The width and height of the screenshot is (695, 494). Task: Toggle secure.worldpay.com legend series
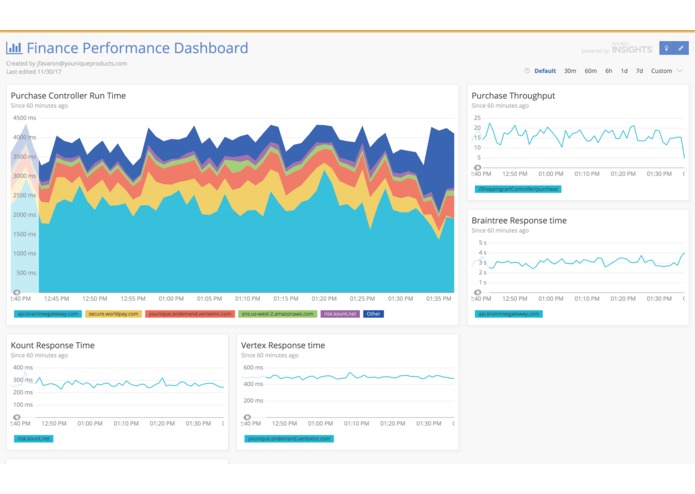click(113, 314)
